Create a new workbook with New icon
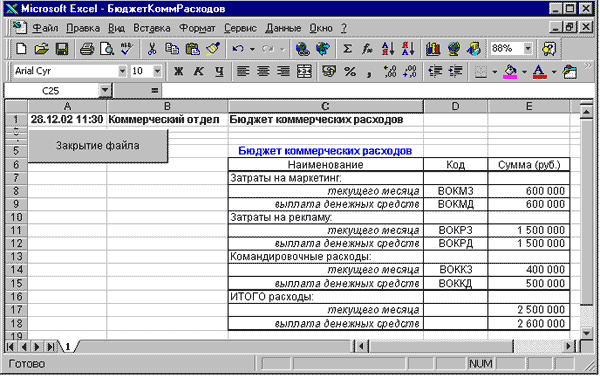This screenshot has height=378, width=600. pyautogui.click(x=21, y=49)
